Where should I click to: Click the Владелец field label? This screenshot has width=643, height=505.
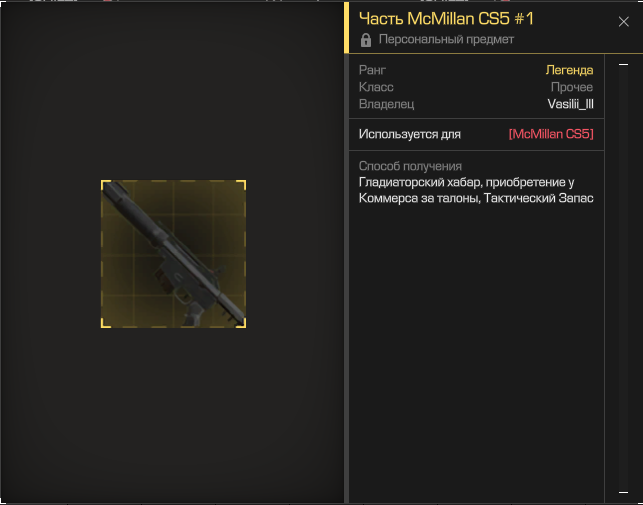point(386,104)
